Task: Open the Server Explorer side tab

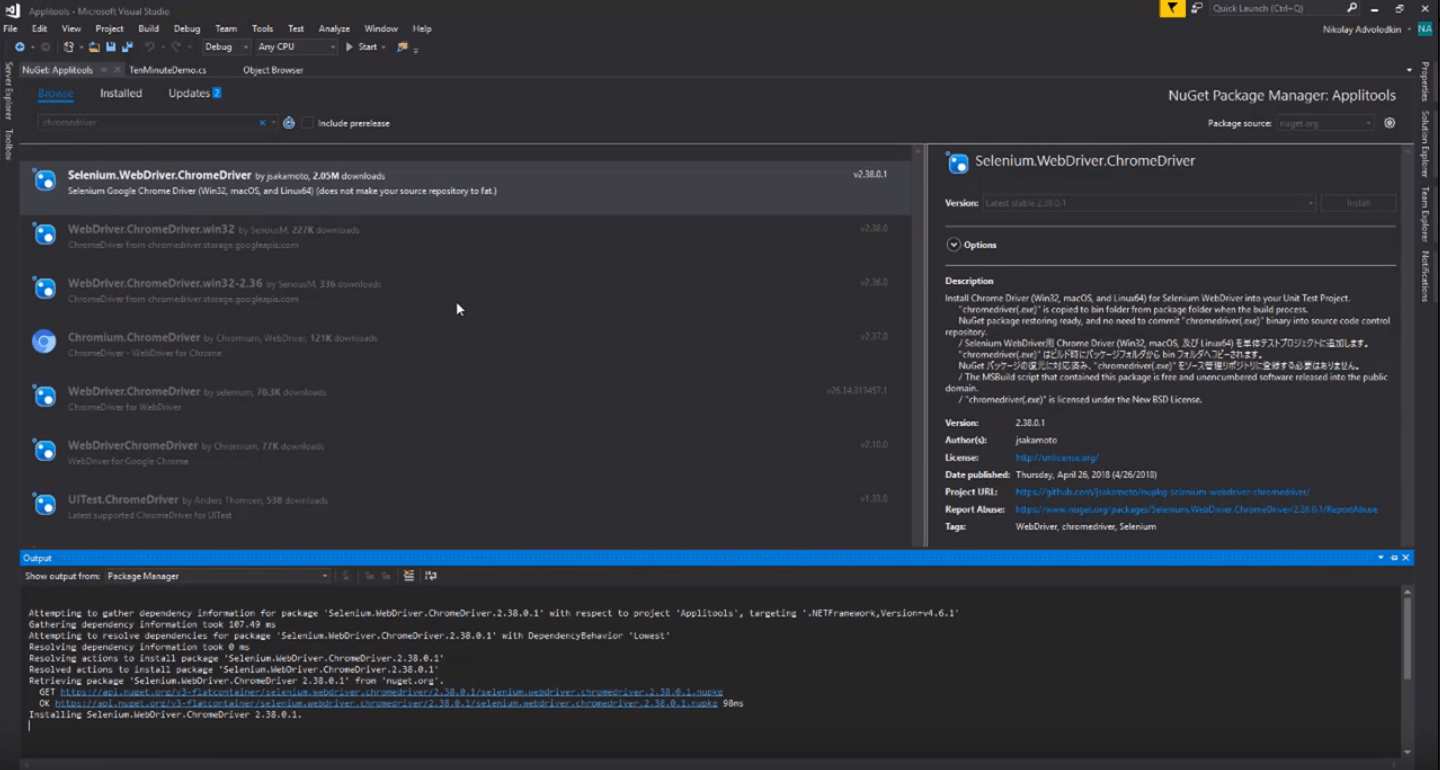Action: (x=8, y=91)
